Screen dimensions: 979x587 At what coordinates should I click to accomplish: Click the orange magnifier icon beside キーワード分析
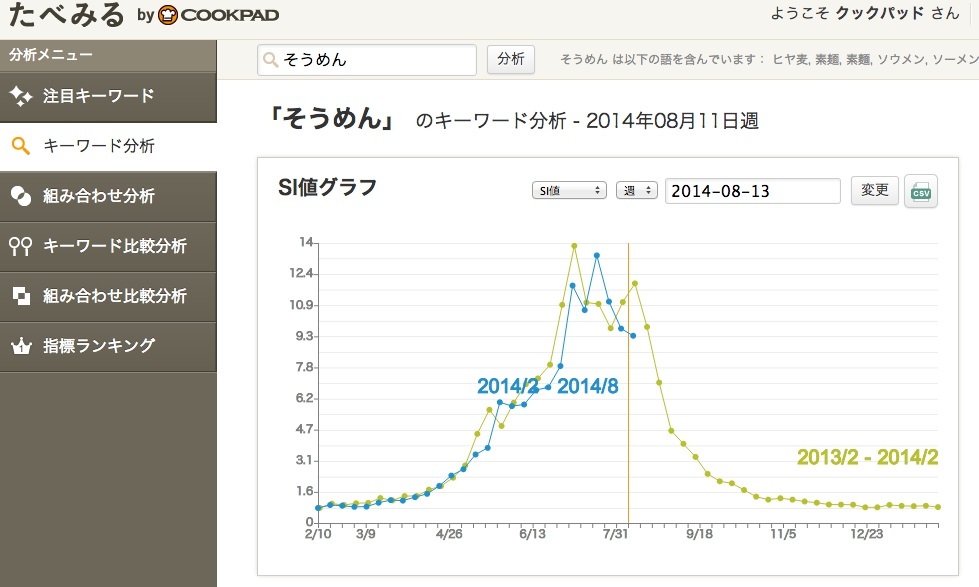coord(21,146)
